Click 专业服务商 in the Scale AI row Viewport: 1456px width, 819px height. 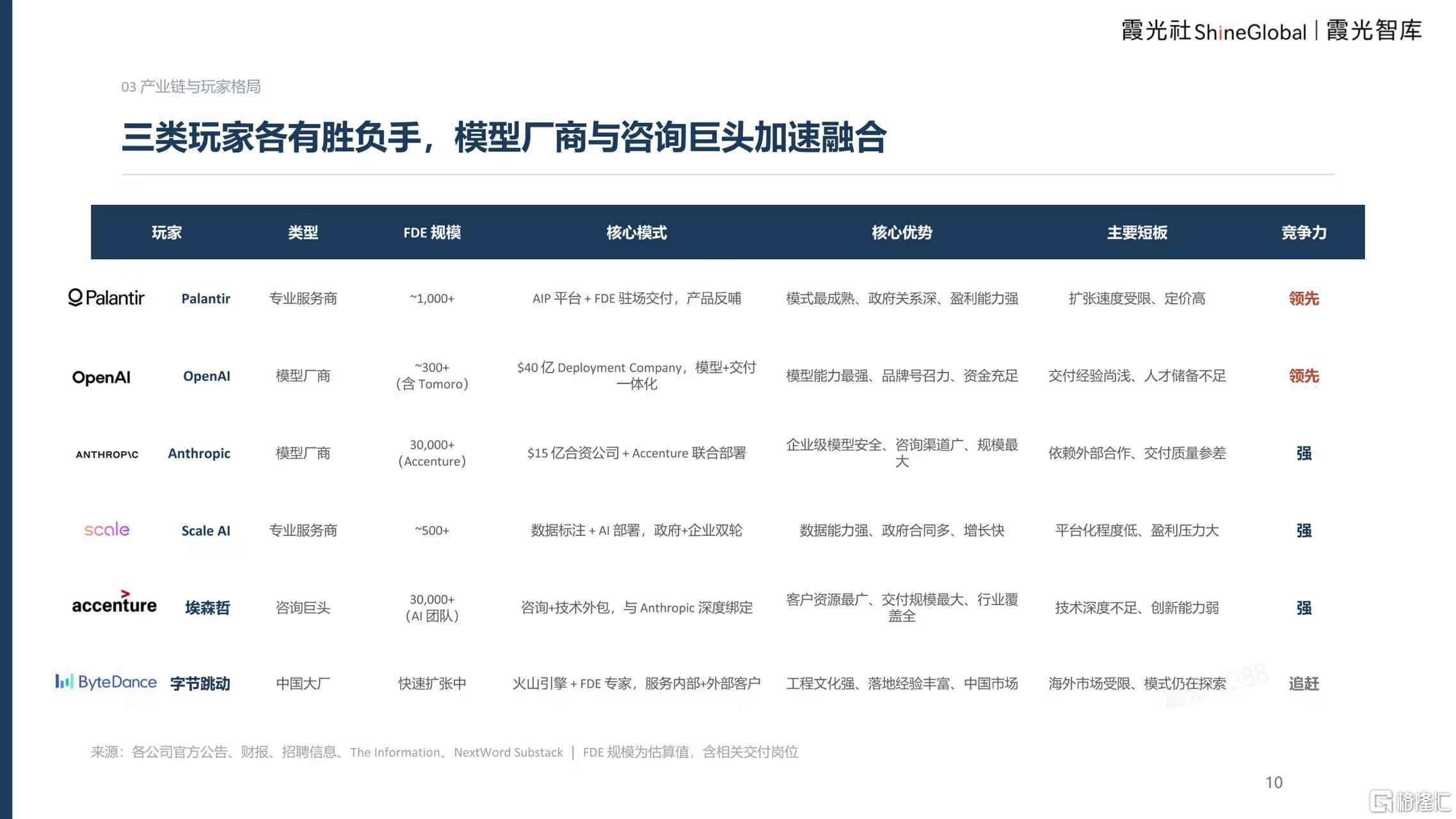pyautogui.click(x=303, y=531)
